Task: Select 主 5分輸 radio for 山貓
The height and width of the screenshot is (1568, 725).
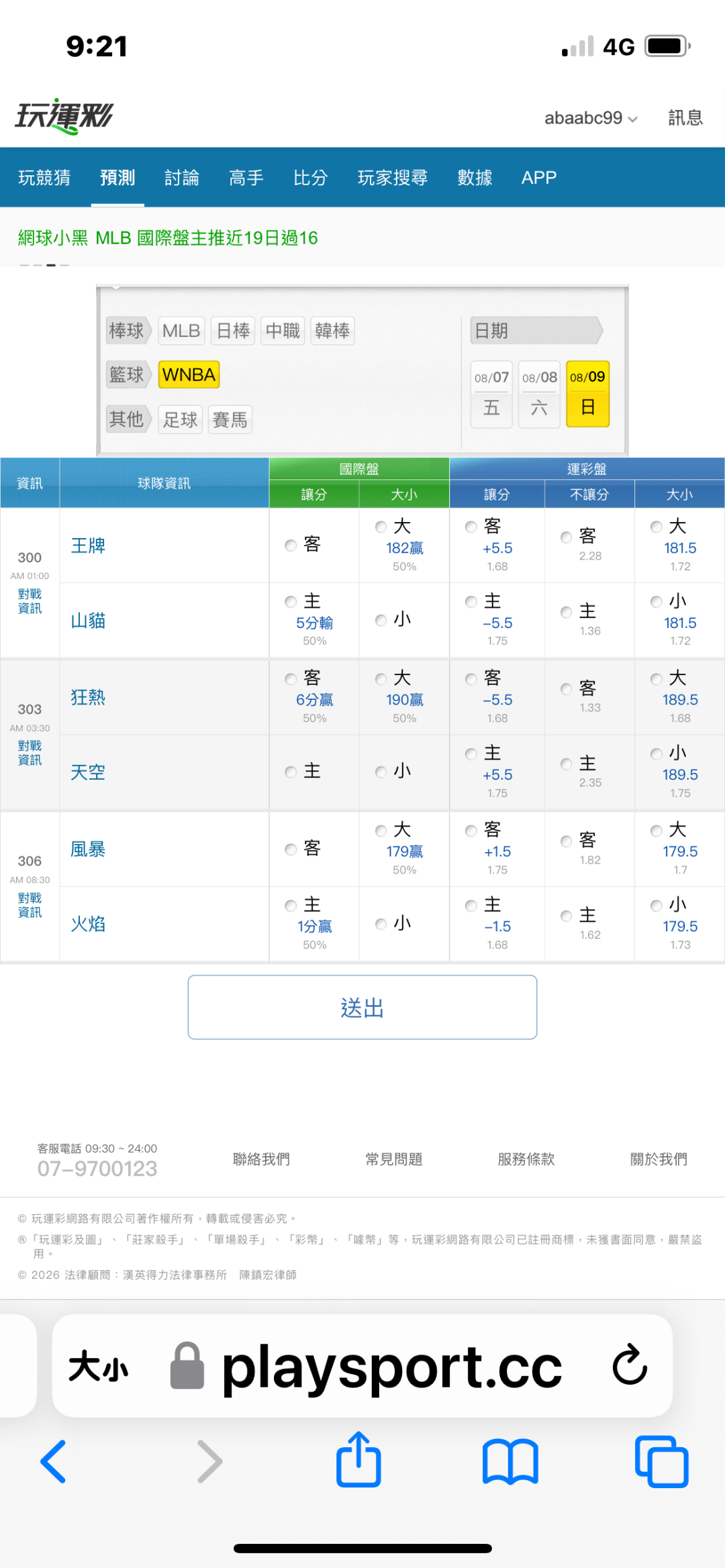Action: point(291,602)
